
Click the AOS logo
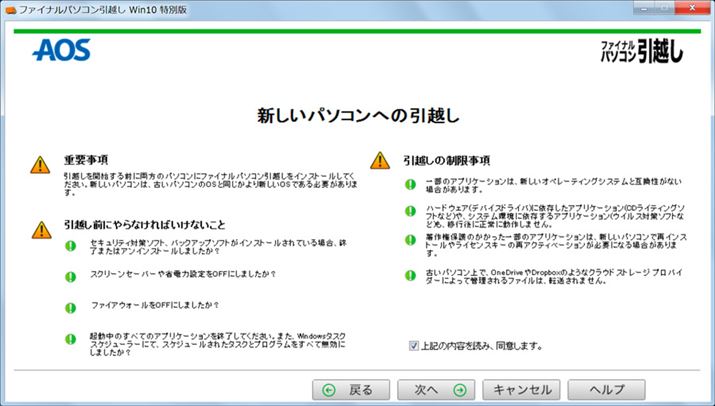(62, 50)
